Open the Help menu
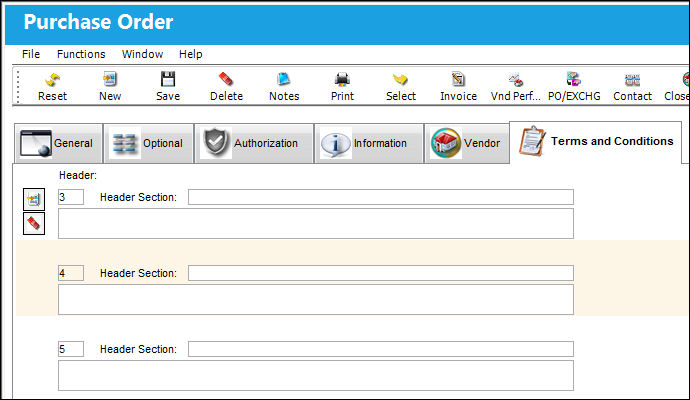690x400 pixels. (191, 54)
